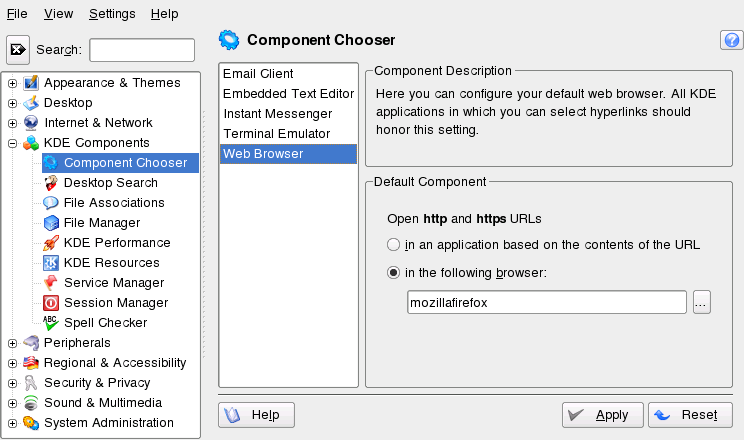This screenshot has width=744, height=440.
Task: Click the Spell Checker ABC icon
Action: pos(51,322)
